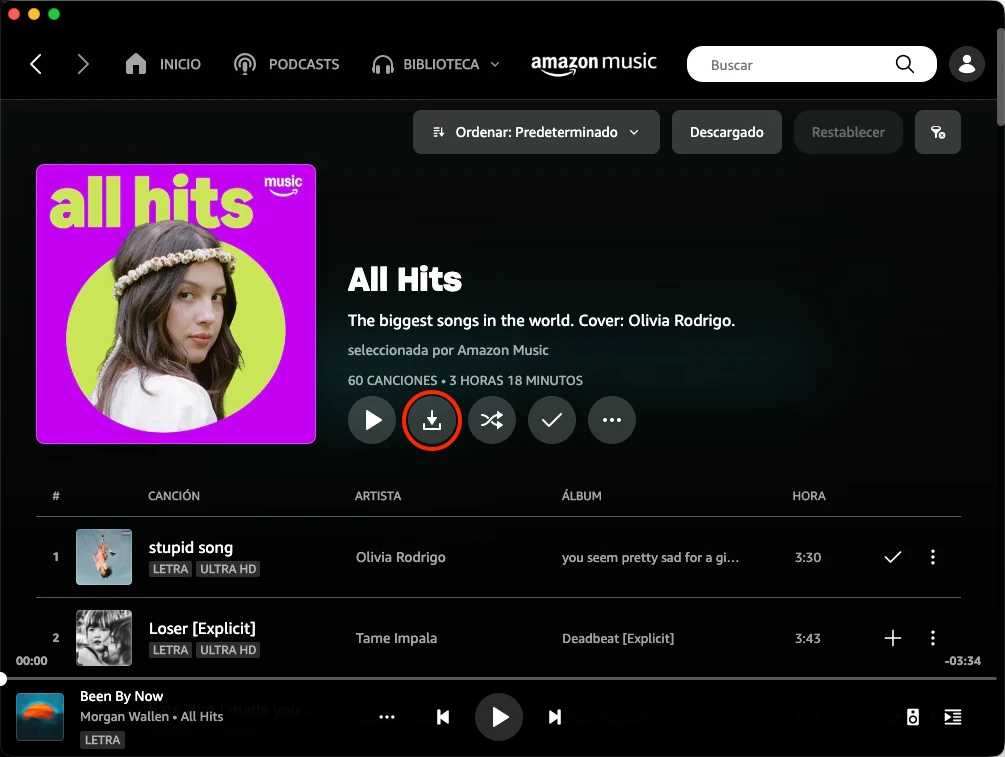Open more options for stupid song
This screenshot has width=1005, height=757.
[933, 557]
